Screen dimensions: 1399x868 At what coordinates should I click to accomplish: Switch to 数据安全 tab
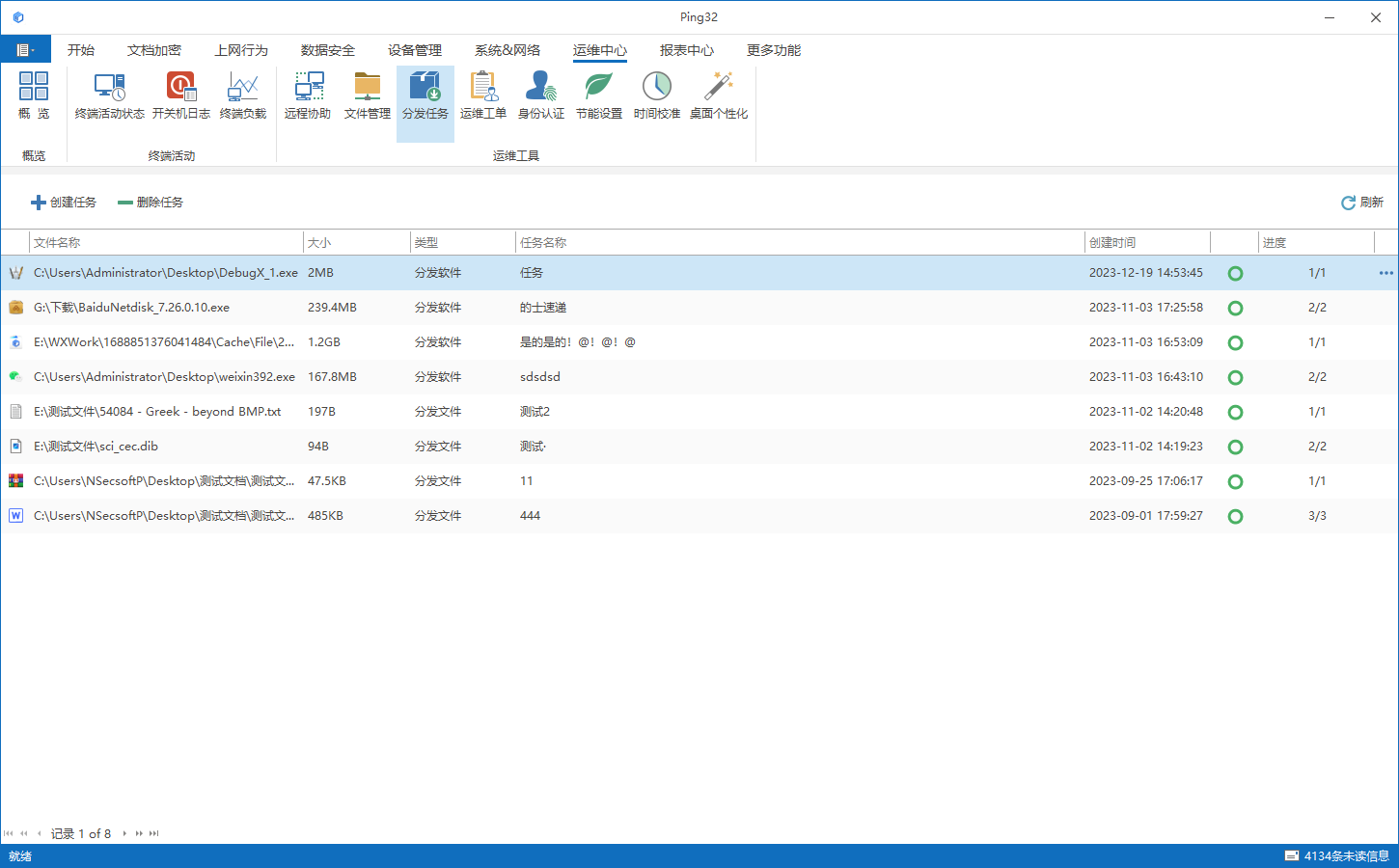(x=328, y=50)
